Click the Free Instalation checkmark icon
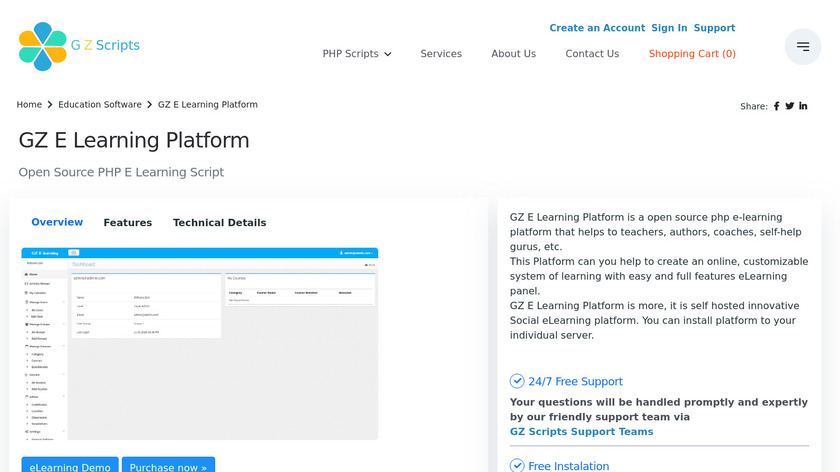Viewport: 840px width, 472px height. tap(517, 465)
